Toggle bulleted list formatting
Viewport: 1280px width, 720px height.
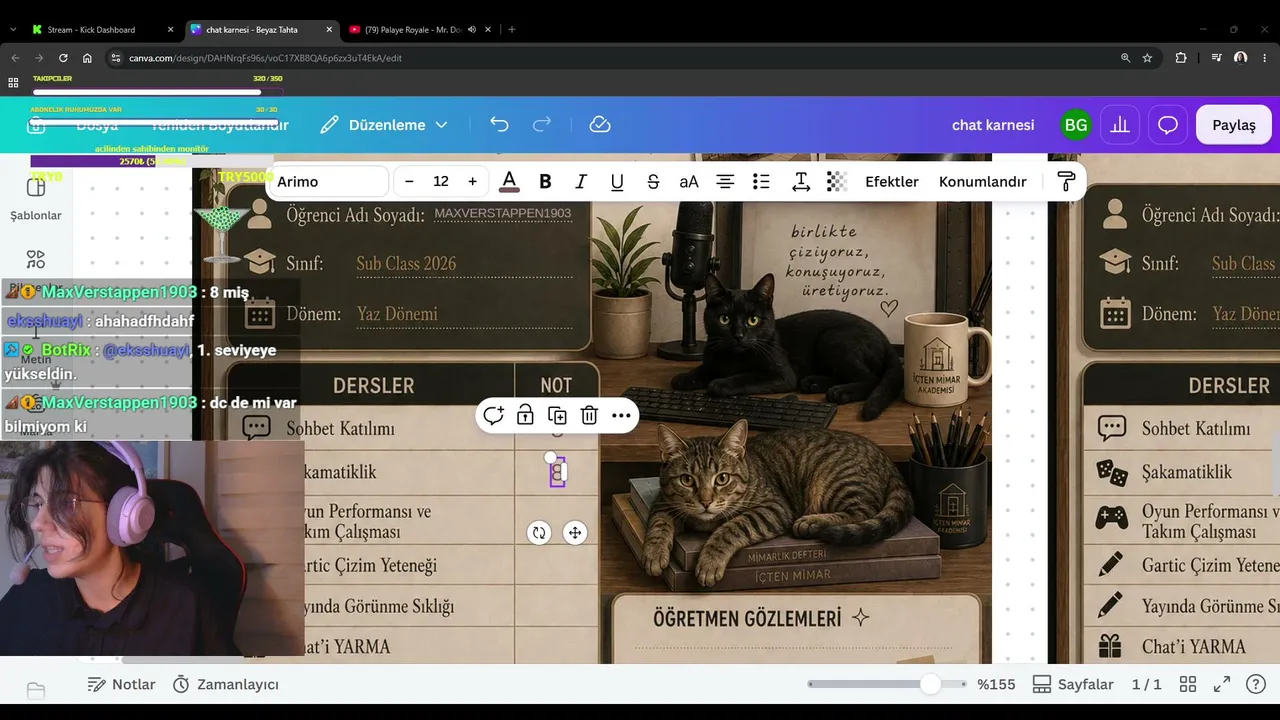click(761, 181)
